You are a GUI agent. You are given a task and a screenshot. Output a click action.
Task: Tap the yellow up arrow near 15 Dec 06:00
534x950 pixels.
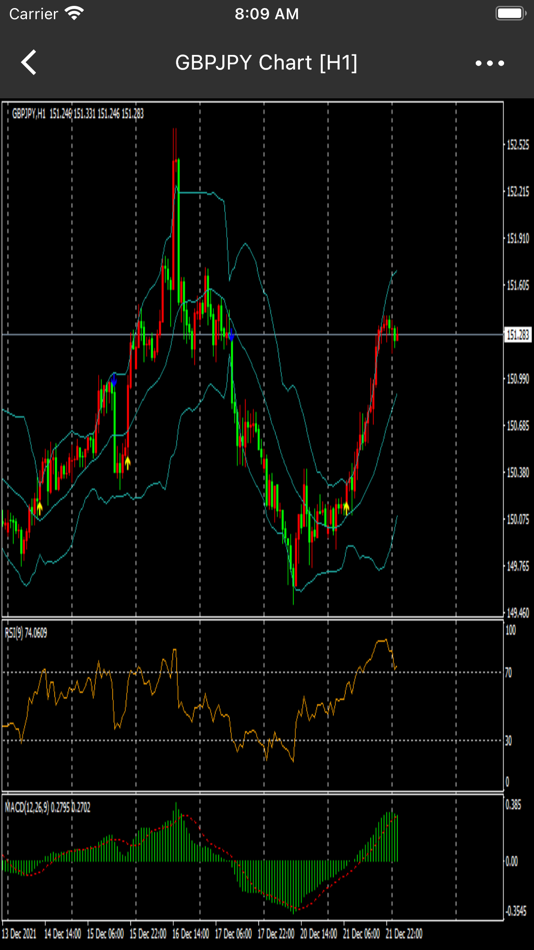click(127, 463)
